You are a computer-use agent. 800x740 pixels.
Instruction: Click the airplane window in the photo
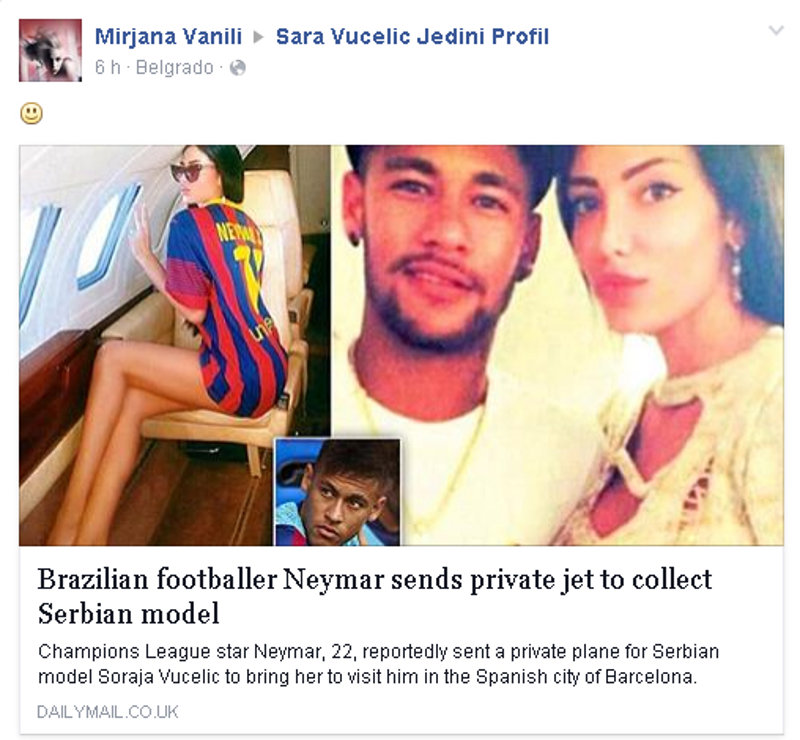coord(109,236)
